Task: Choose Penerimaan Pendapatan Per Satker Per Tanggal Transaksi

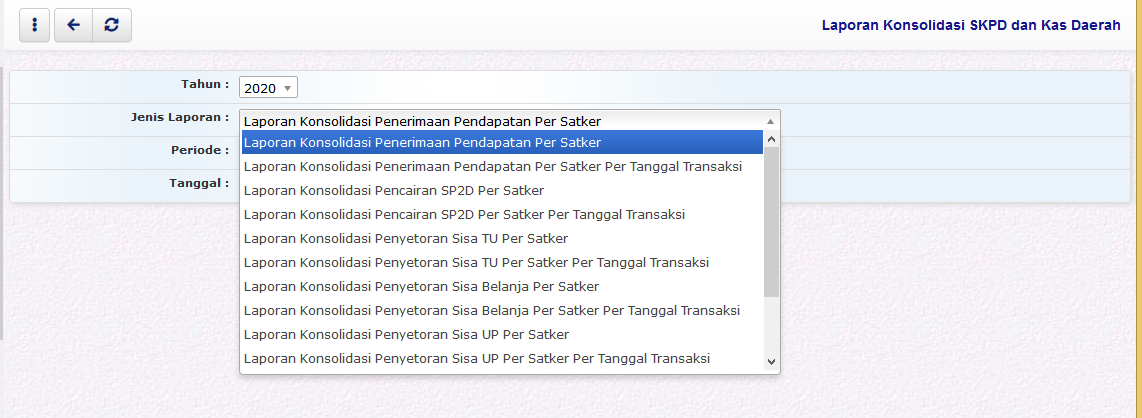Action: 493,166
